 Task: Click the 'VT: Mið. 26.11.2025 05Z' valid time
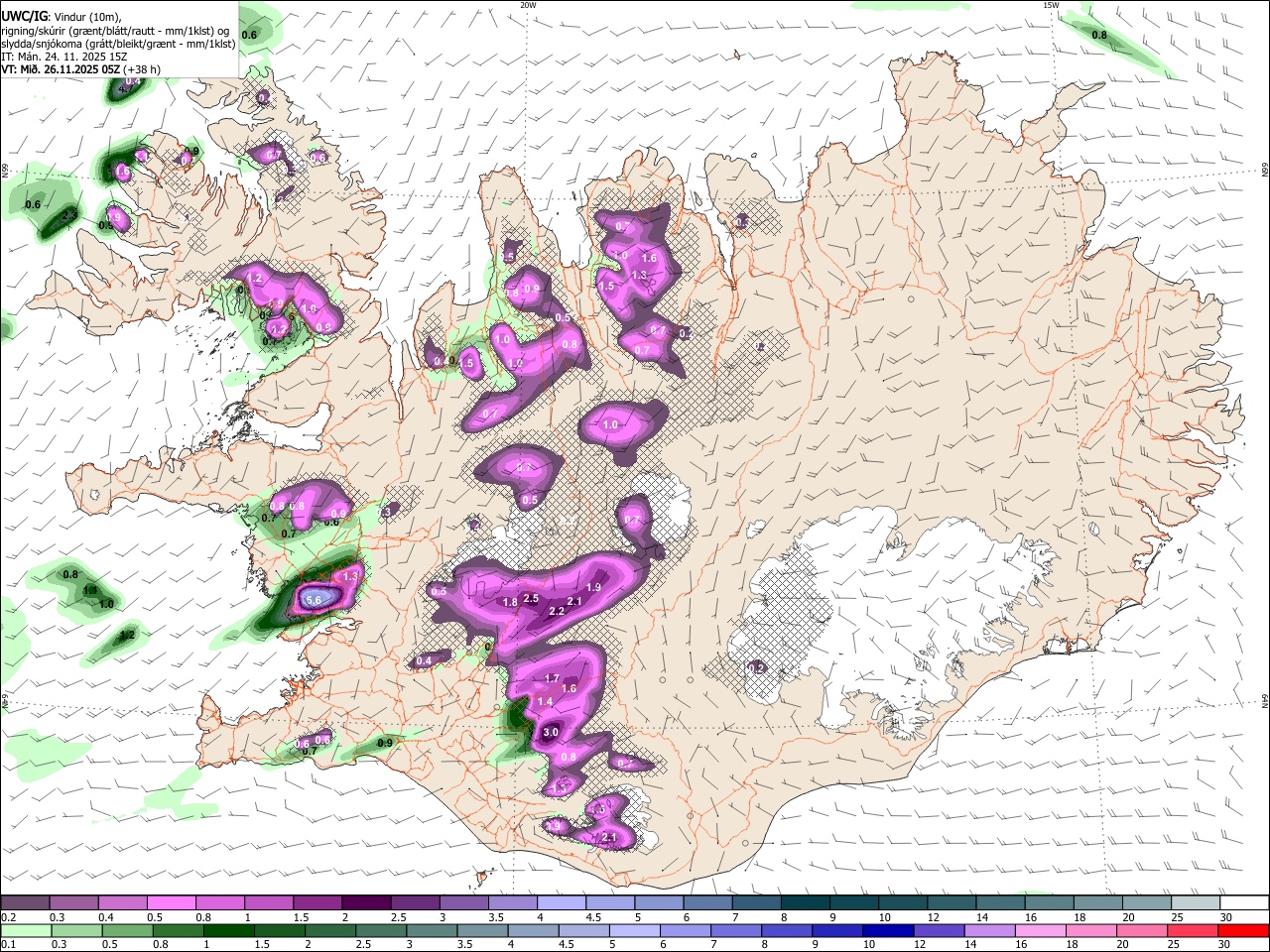[x=61, y=69]
